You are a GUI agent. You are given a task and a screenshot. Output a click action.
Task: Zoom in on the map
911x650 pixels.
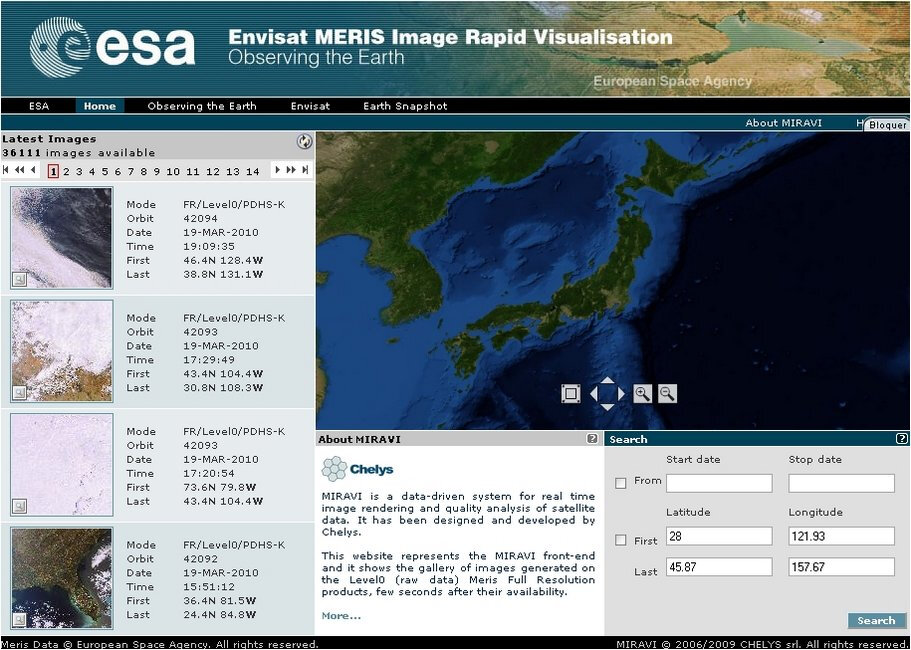pyautogui.click(x=642, y=394)
